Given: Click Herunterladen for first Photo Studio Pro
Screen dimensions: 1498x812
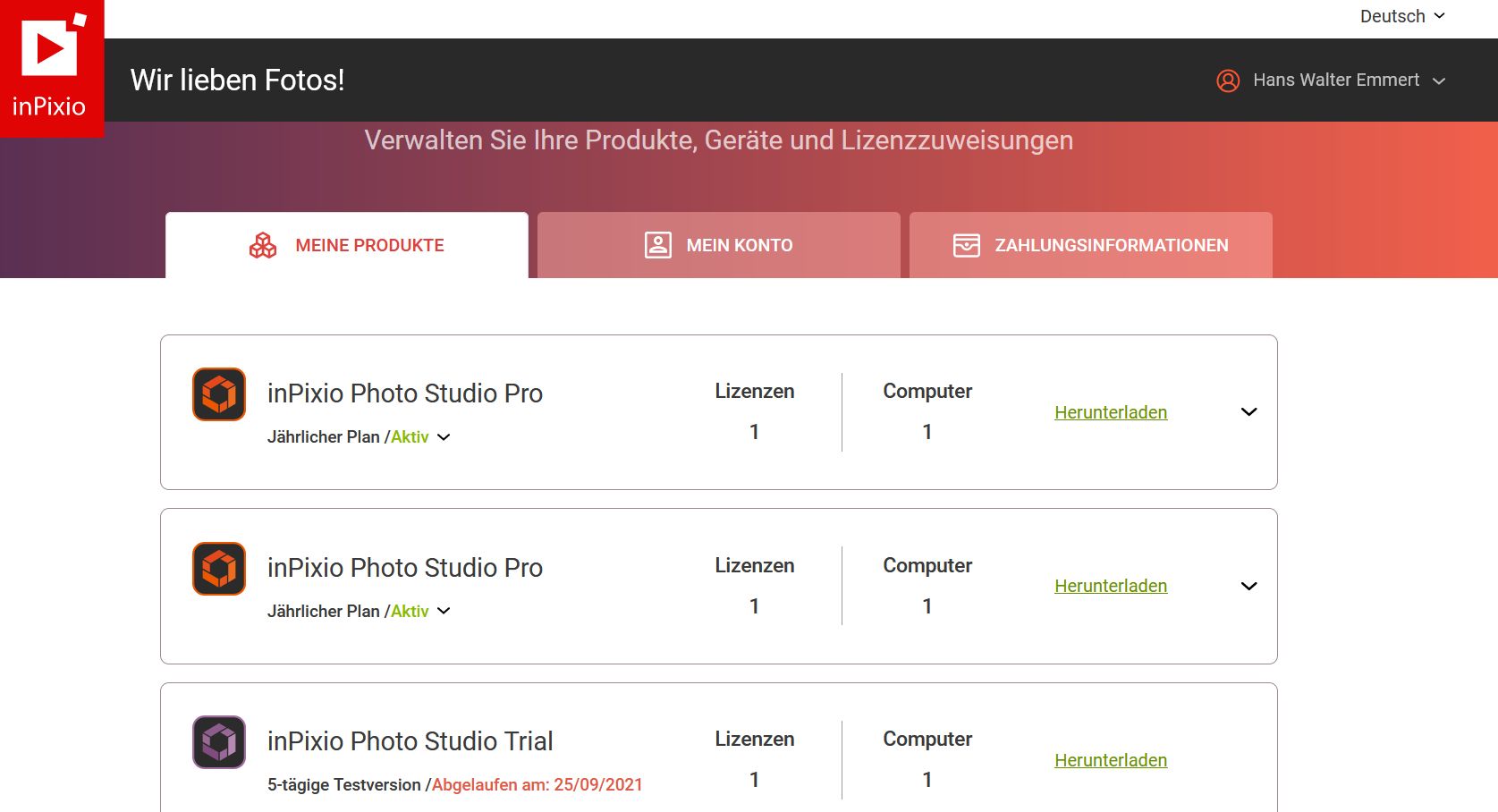Looking at the screenshot, I should 1111,412.
